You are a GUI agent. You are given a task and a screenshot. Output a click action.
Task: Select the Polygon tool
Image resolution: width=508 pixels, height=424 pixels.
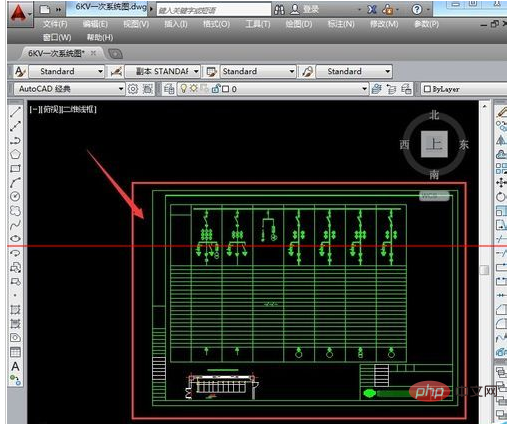15,154
